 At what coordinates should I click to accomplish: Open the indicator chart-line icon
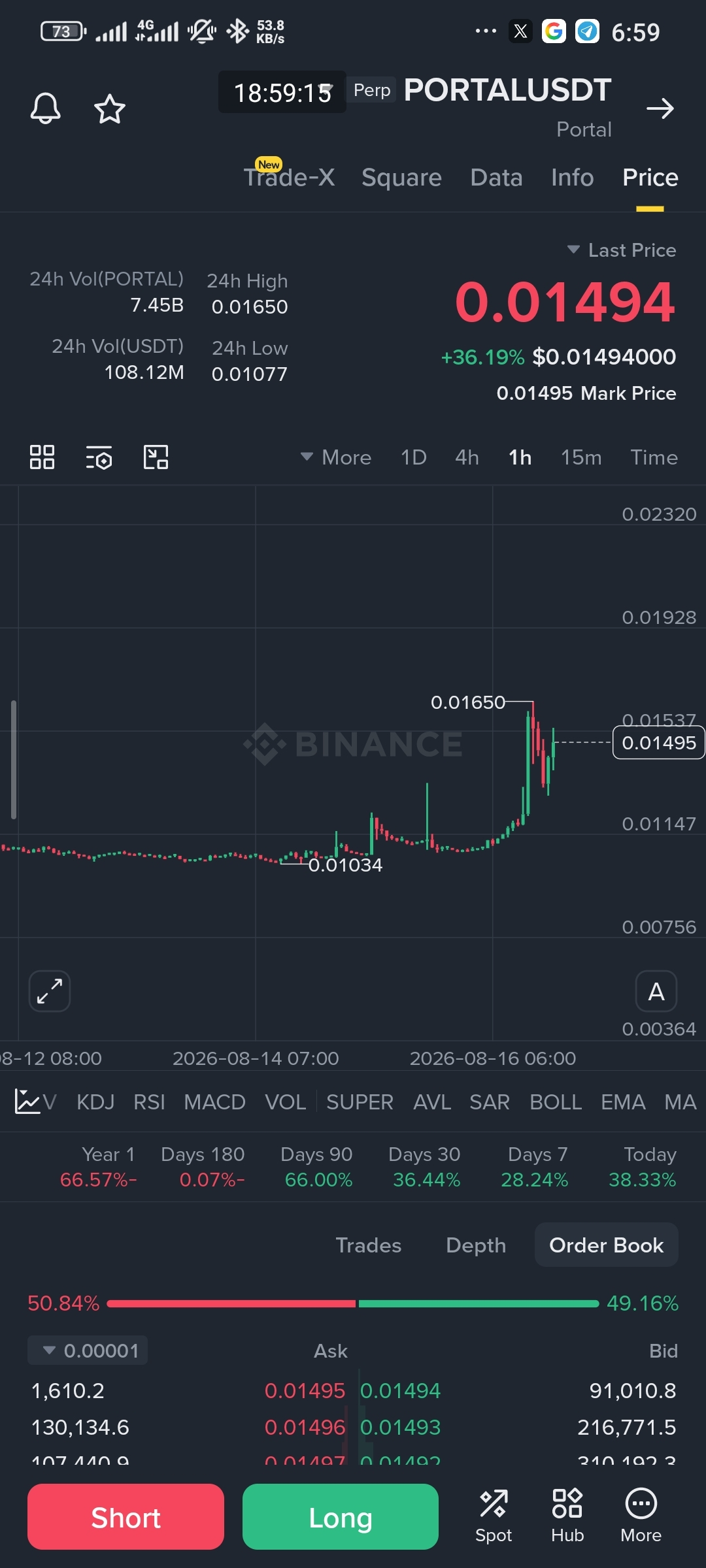[28, 1102]
